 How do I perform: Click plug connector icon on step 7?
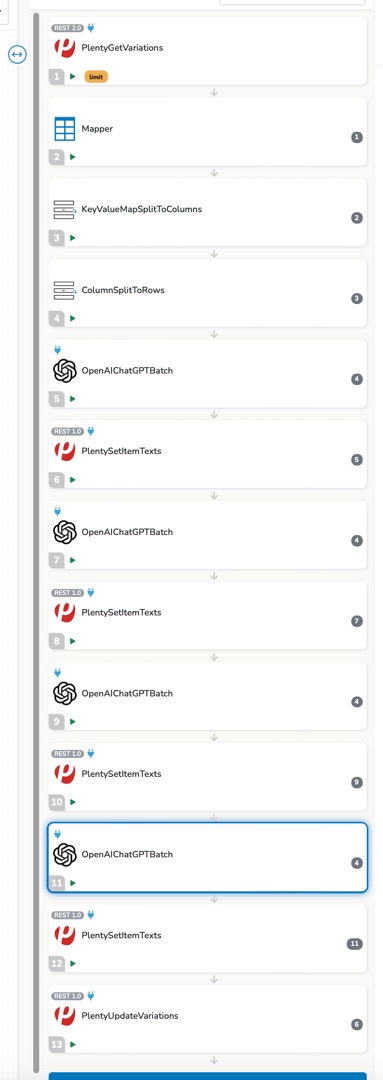coord(58,512)
